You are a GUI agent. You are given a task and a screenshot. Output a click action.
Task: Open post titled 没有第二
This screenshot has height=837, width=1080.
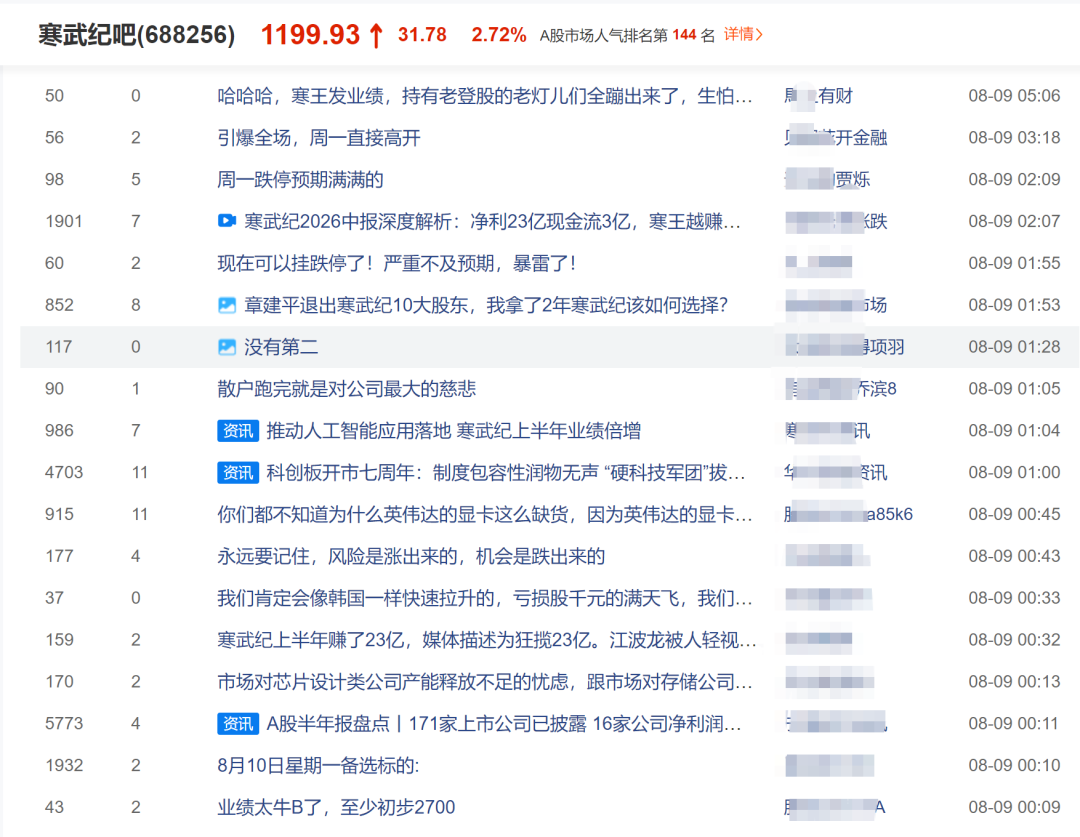click(281, 347)
